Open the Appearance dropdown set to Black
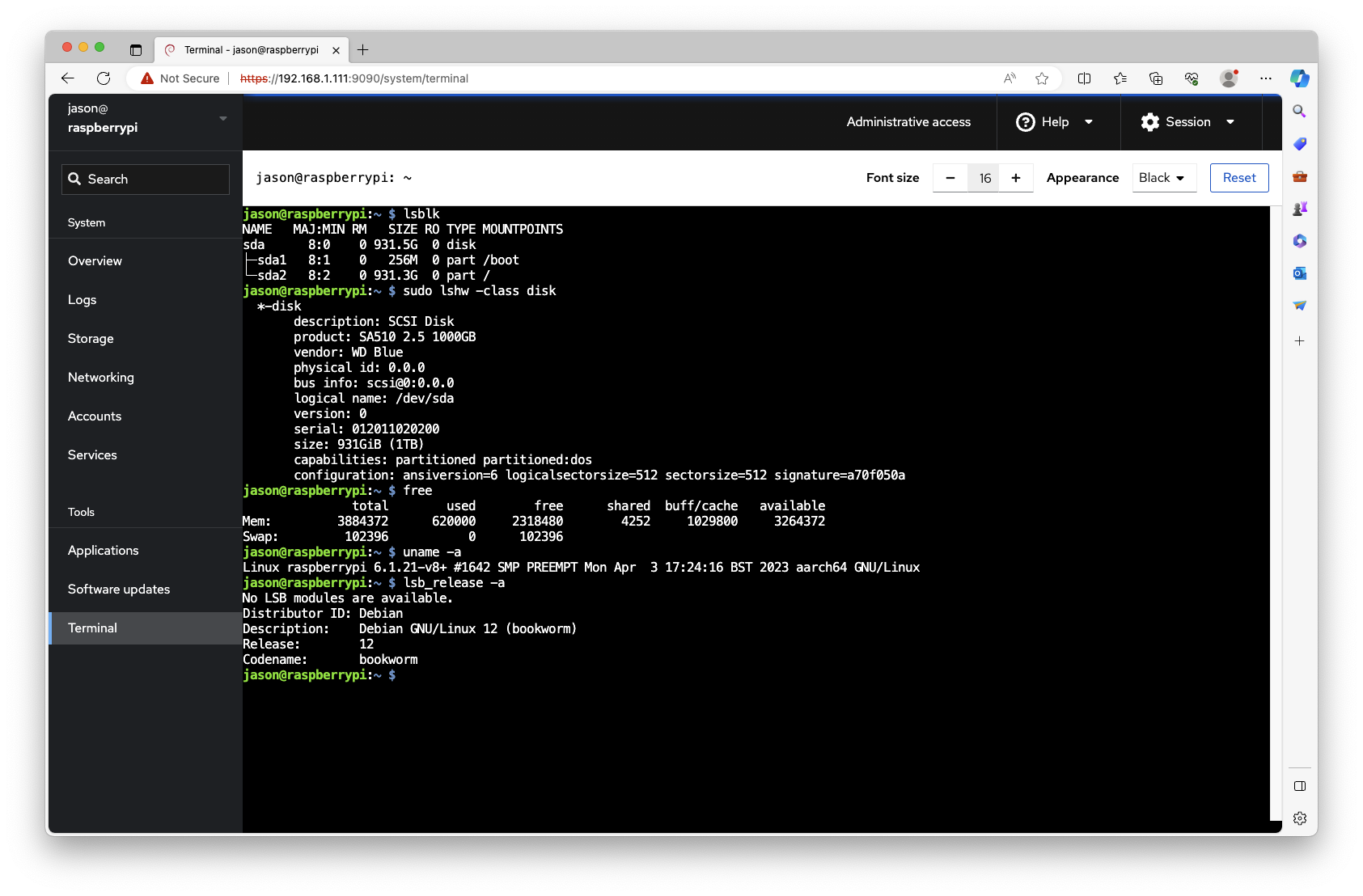Screen dimensions: 1363x896 [1163, 178]
